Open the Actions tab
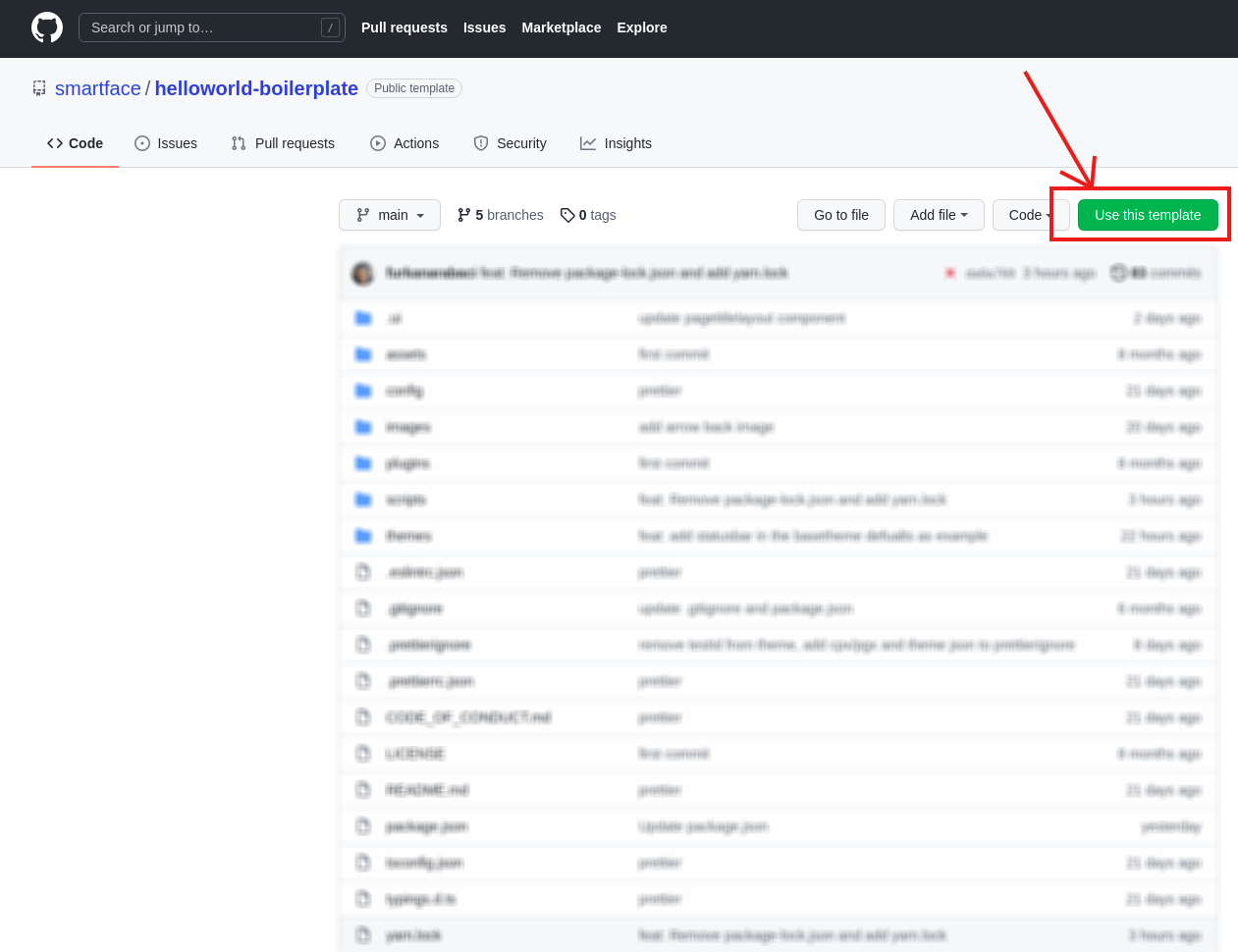The width and height of the screenshot is (1238, 952). point(404,143)
